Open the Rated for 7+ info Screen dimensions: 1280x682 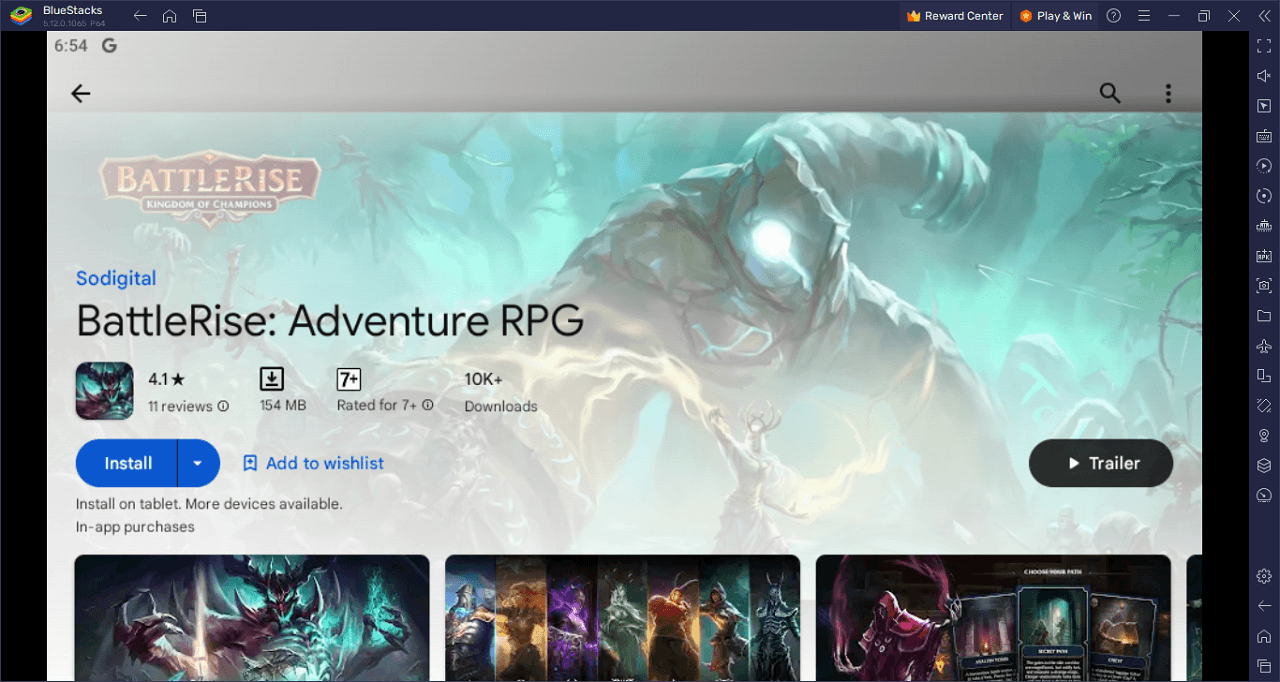click(x=385, y=405)
